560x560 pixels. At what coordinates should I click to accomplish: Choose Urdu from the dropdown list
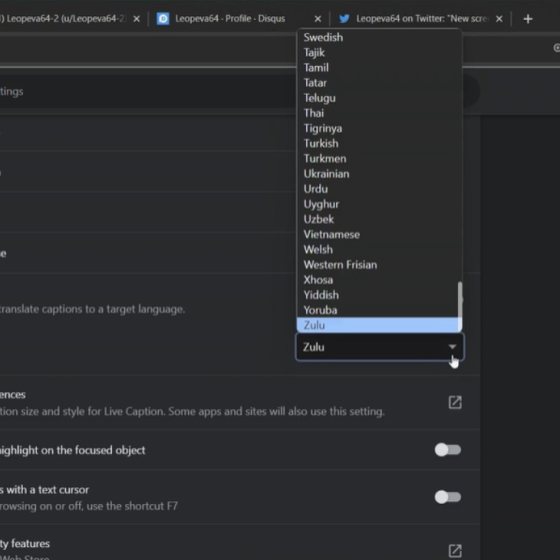378,189
